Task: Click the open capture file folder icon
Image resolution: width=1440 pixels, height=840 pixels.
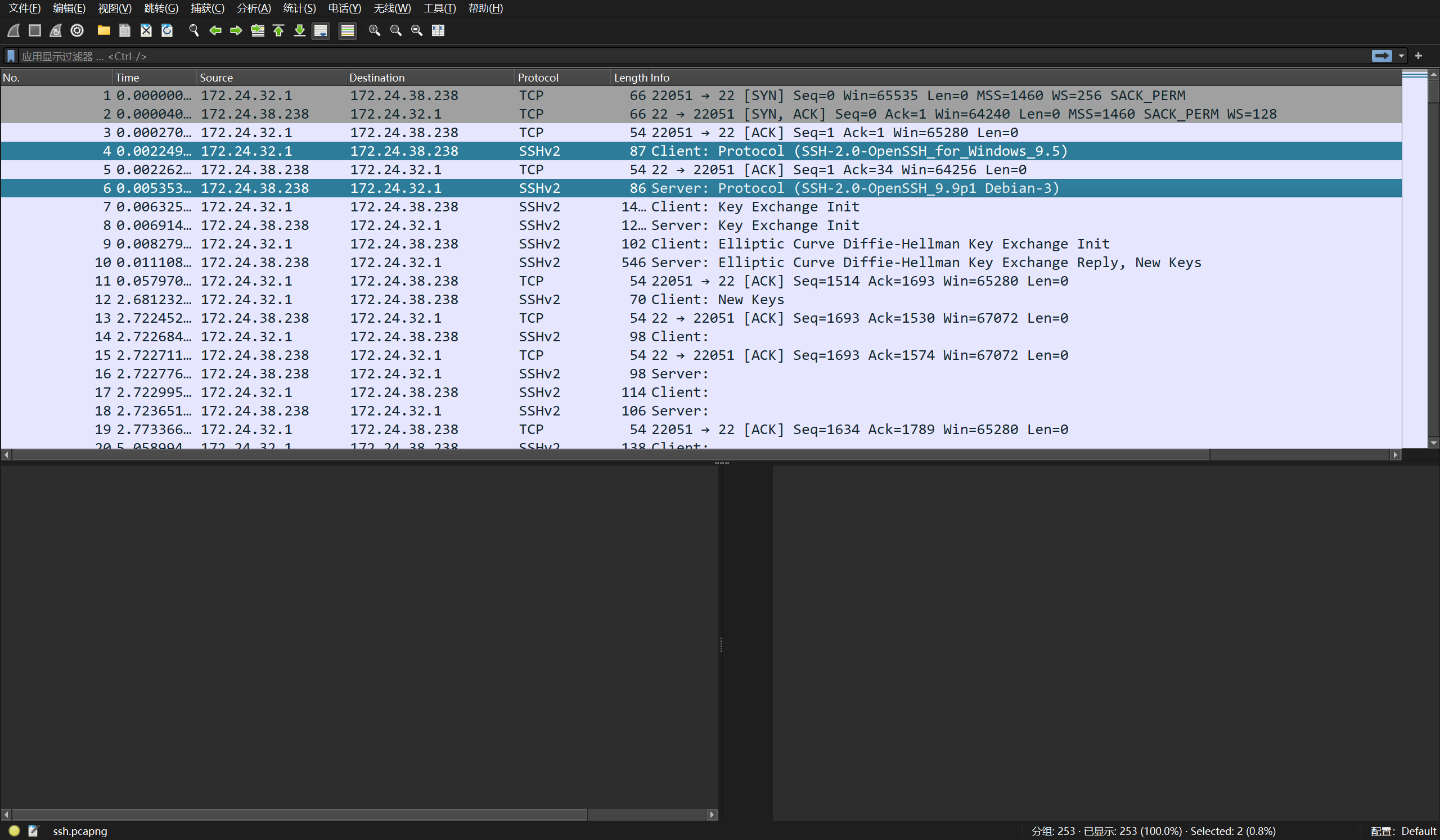Action: tap(103, 30)
